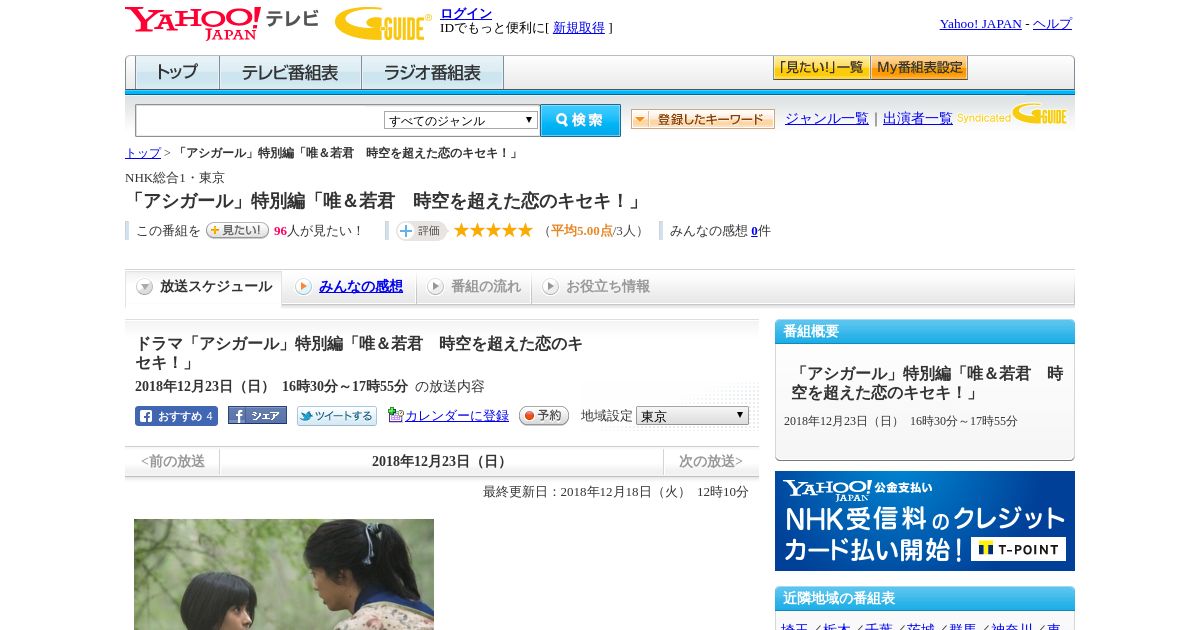Screen dimensions: 1200x630
Task: Open the ジャンル一覧 link
Action: (826, 118)
